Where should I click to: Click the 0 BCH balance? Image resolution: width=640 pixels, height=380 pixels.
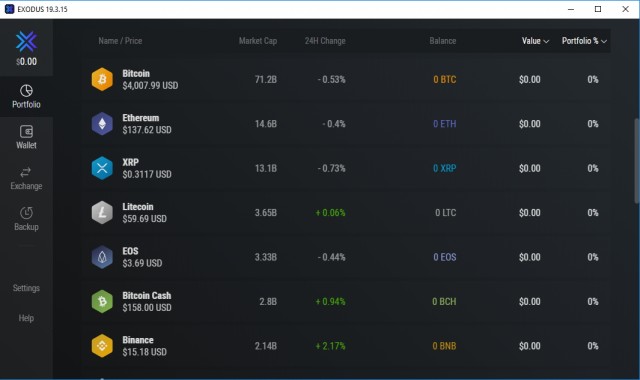(x=444, y=302)
